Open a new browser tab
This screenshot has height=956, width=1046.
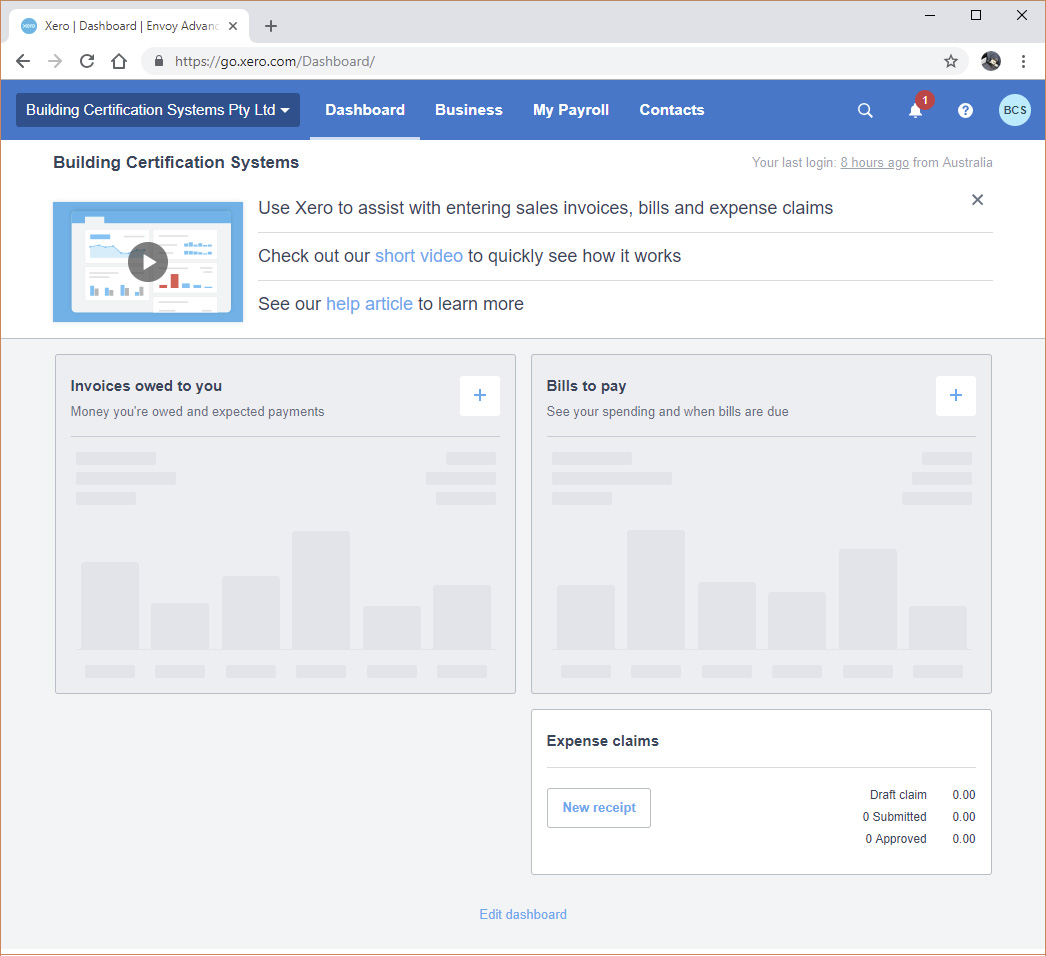coord(270,26)
